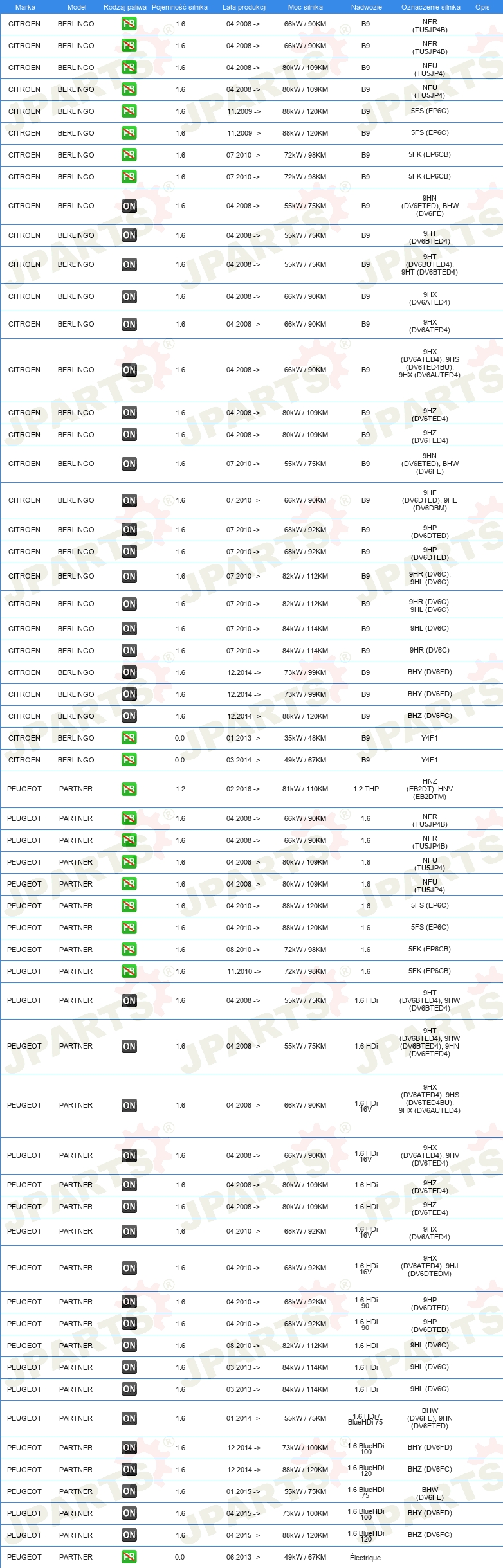Click the PB icon in the Partner 08.2010 72kW row
This screenshot has width=503, height=1568.
tap(129, 950)
